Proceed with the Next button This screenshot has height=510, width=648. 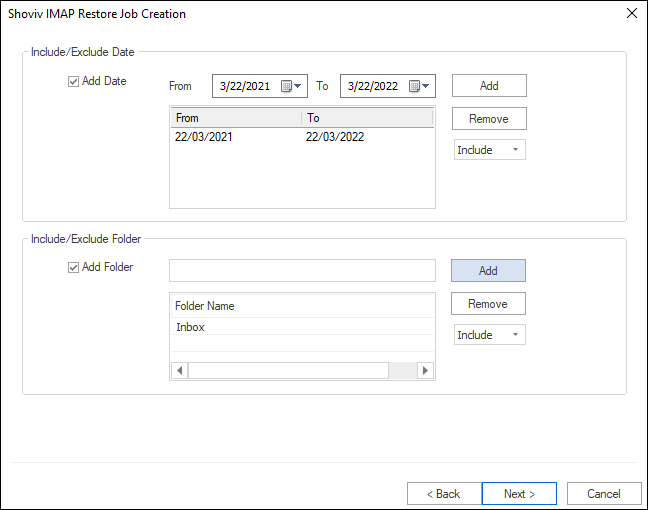point(519,493)
